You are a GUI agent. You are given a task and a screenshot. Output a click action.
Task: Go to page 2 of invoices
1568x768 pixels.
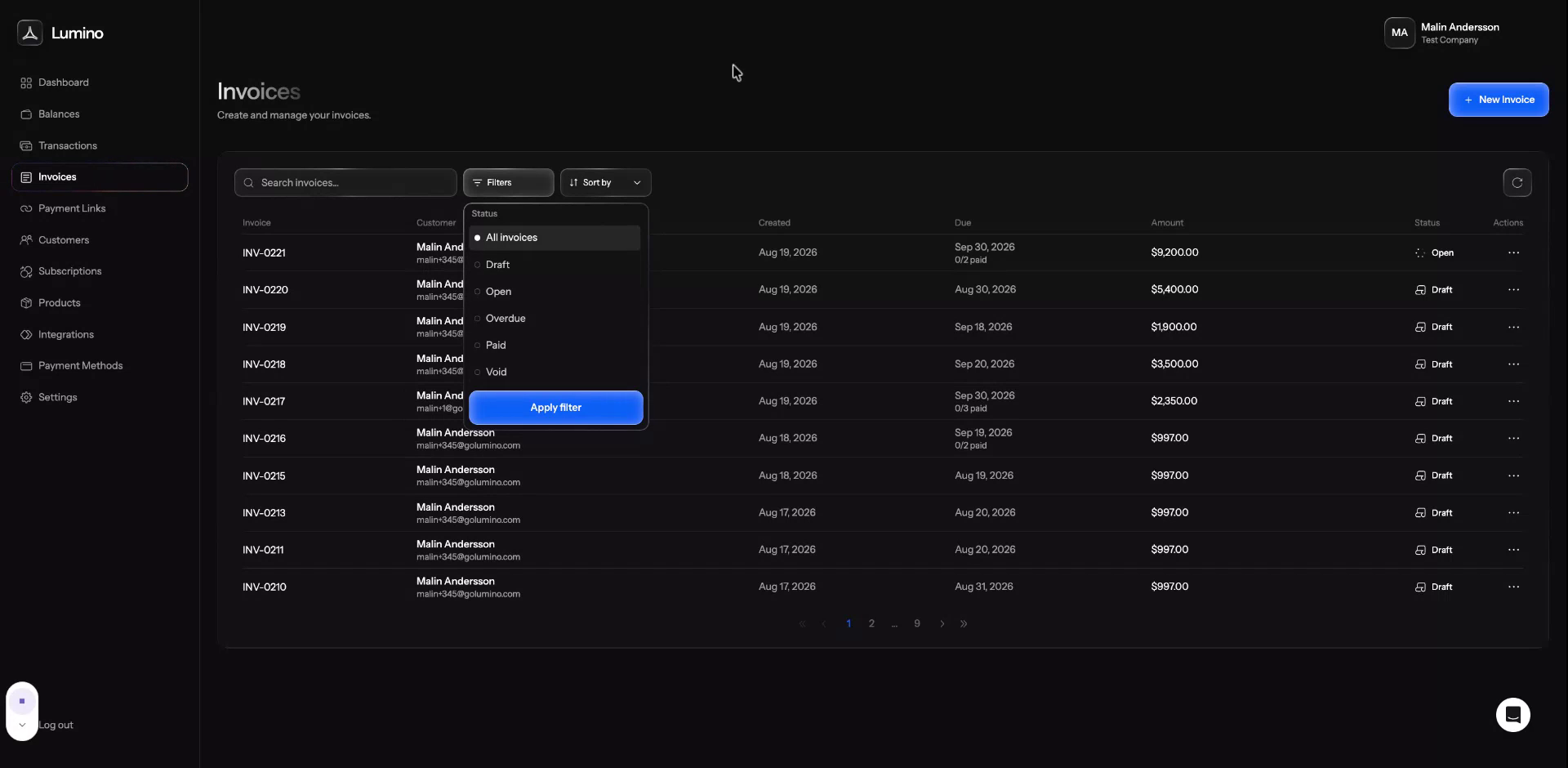871,623
